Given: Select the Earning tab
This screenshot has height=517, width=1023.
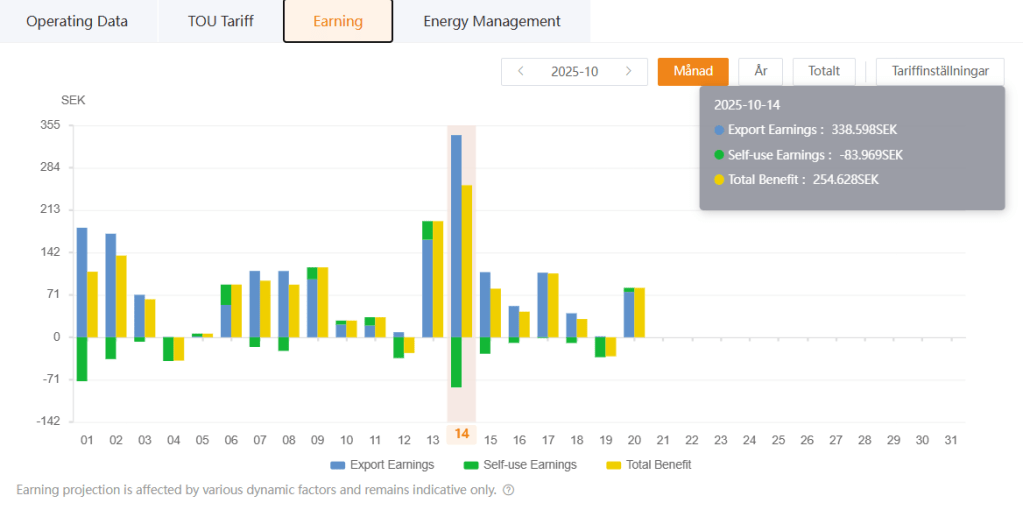Looking at the screenshot, I should point(338,21).
